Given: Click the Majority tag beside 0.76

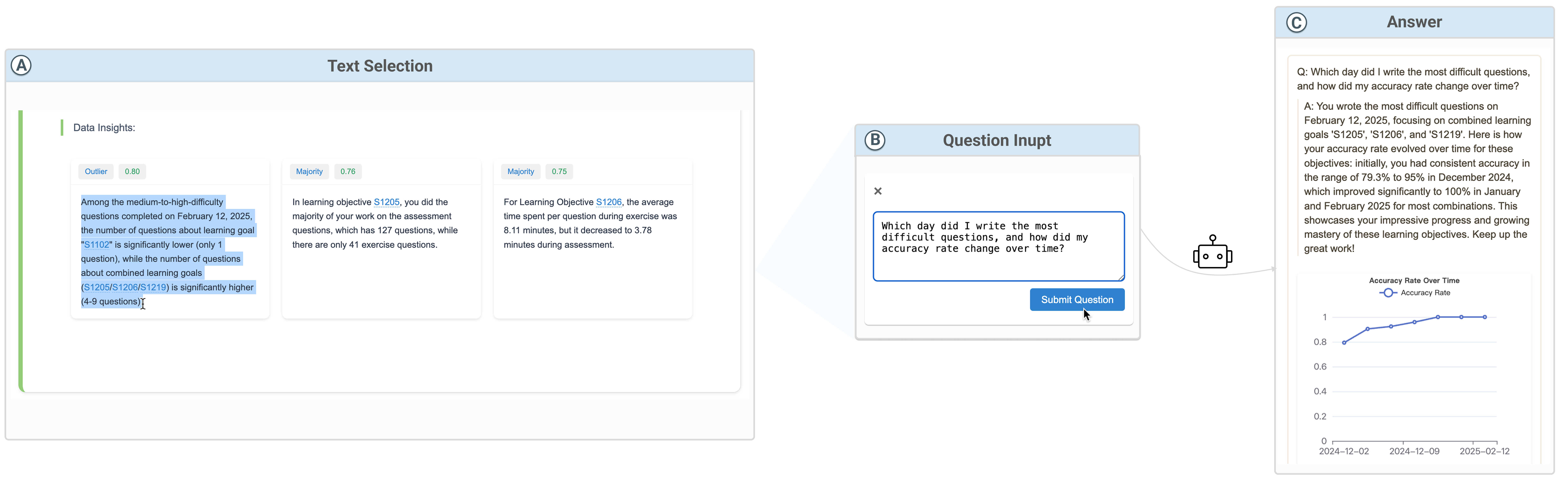Looking at the screenshot, I should pyautogui.click(x=309, y=172).
